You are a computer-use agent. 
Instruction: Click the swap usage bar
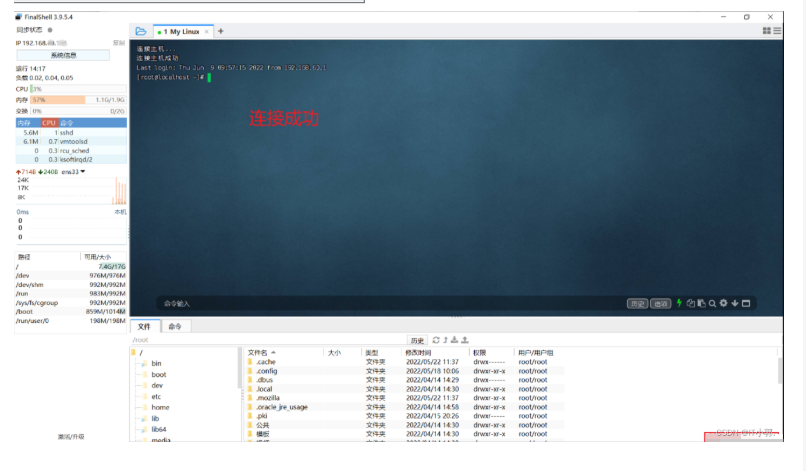click(78, 111)
